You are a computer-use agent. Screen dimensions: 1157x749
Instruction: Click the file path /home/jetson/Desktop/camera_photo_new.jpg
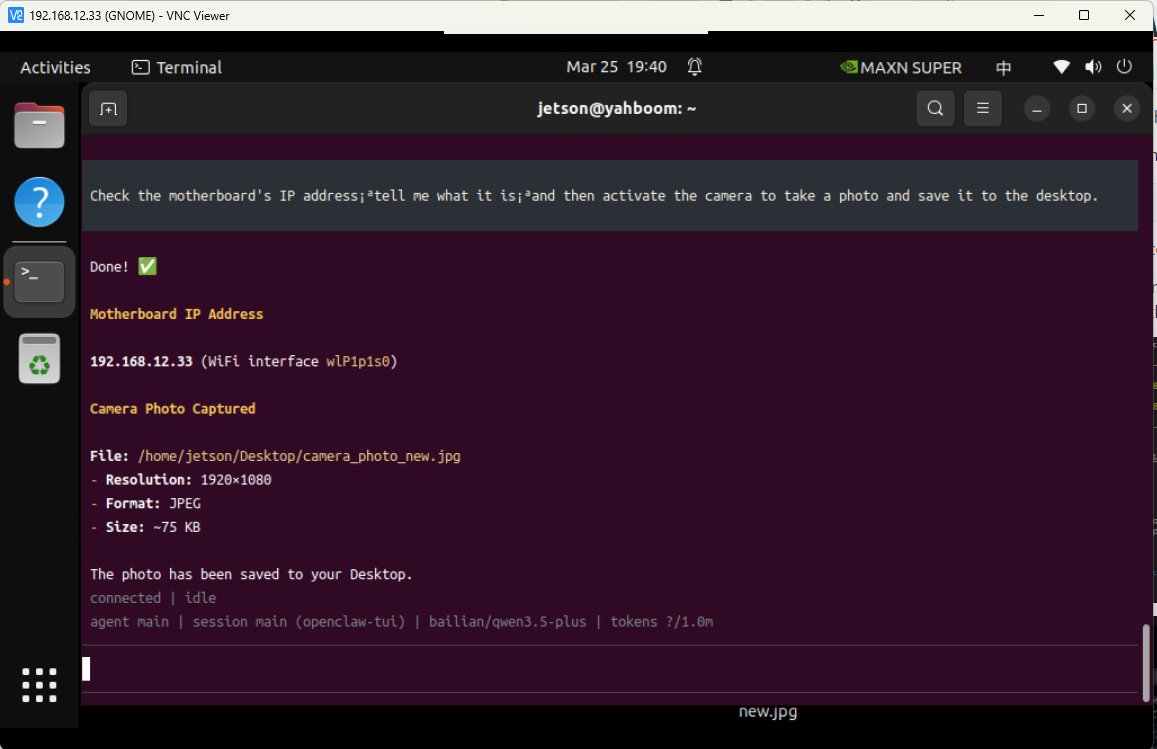(x=299, y=456)
